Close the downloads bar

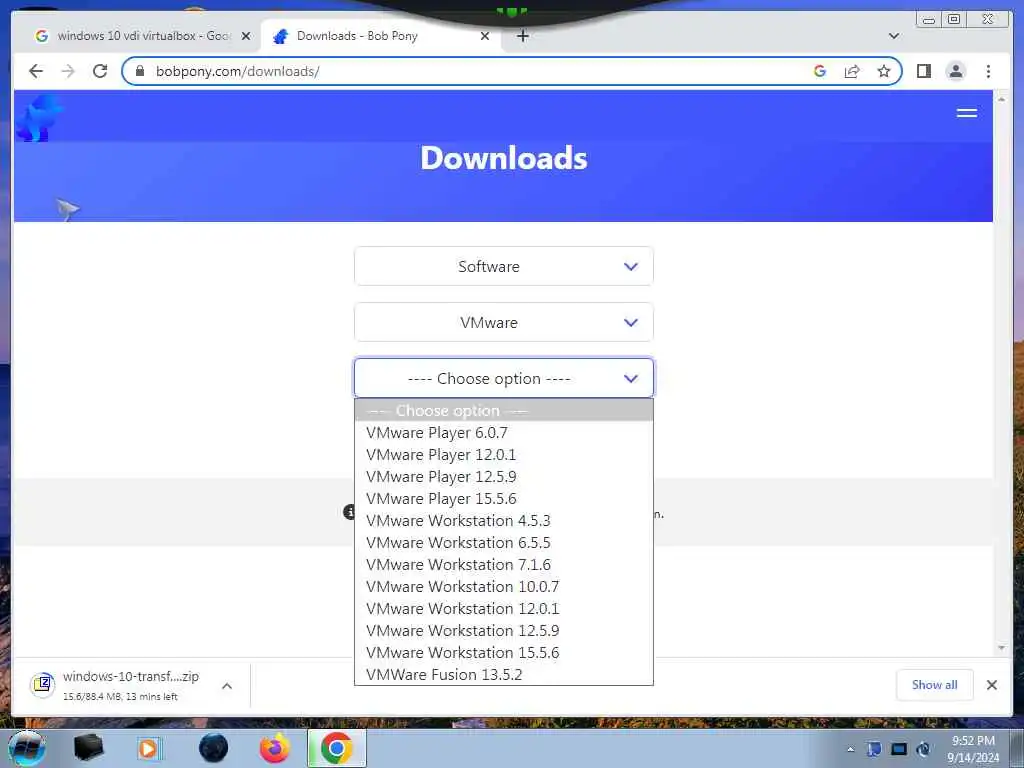pyautogui.click(x=991, y=684)
